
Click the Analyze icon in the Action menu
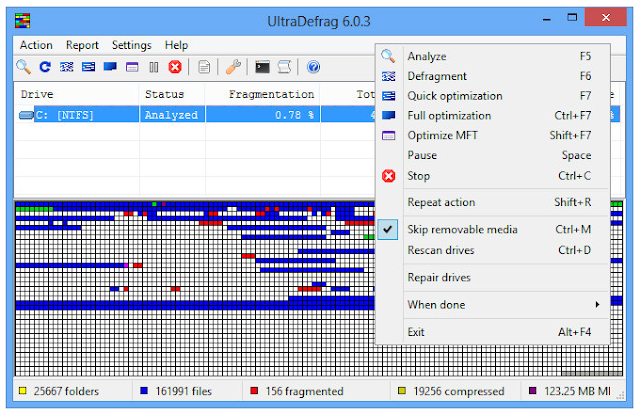[x=388, y=56]
